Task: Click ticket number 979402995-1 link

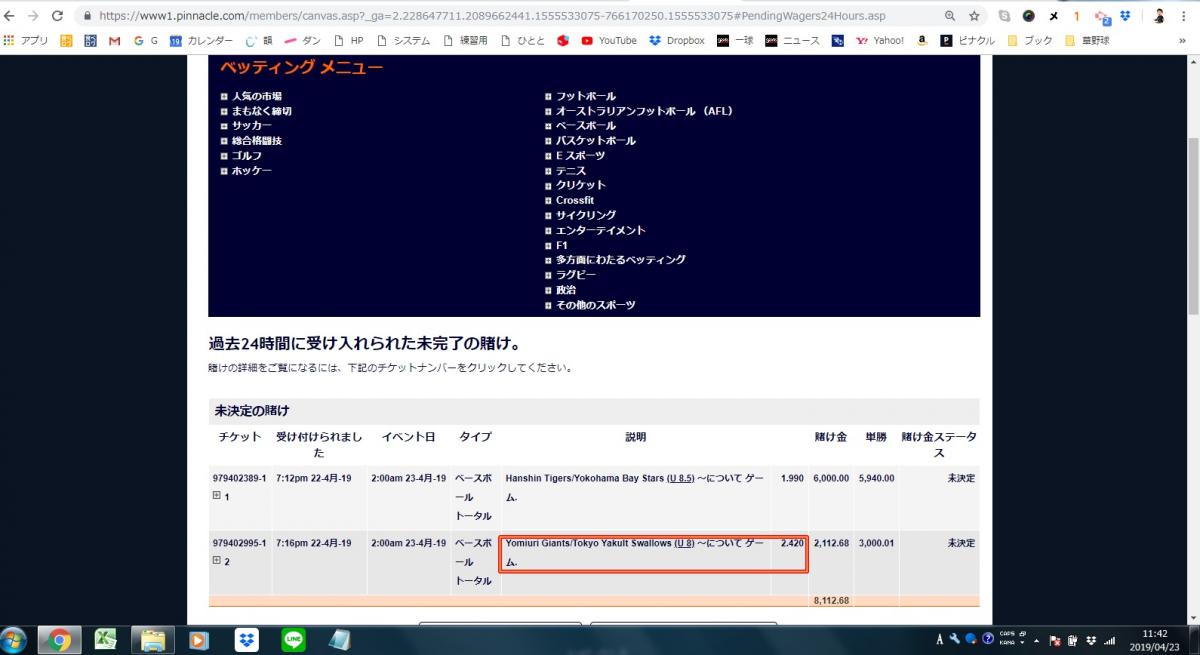Action: point(238,542)
